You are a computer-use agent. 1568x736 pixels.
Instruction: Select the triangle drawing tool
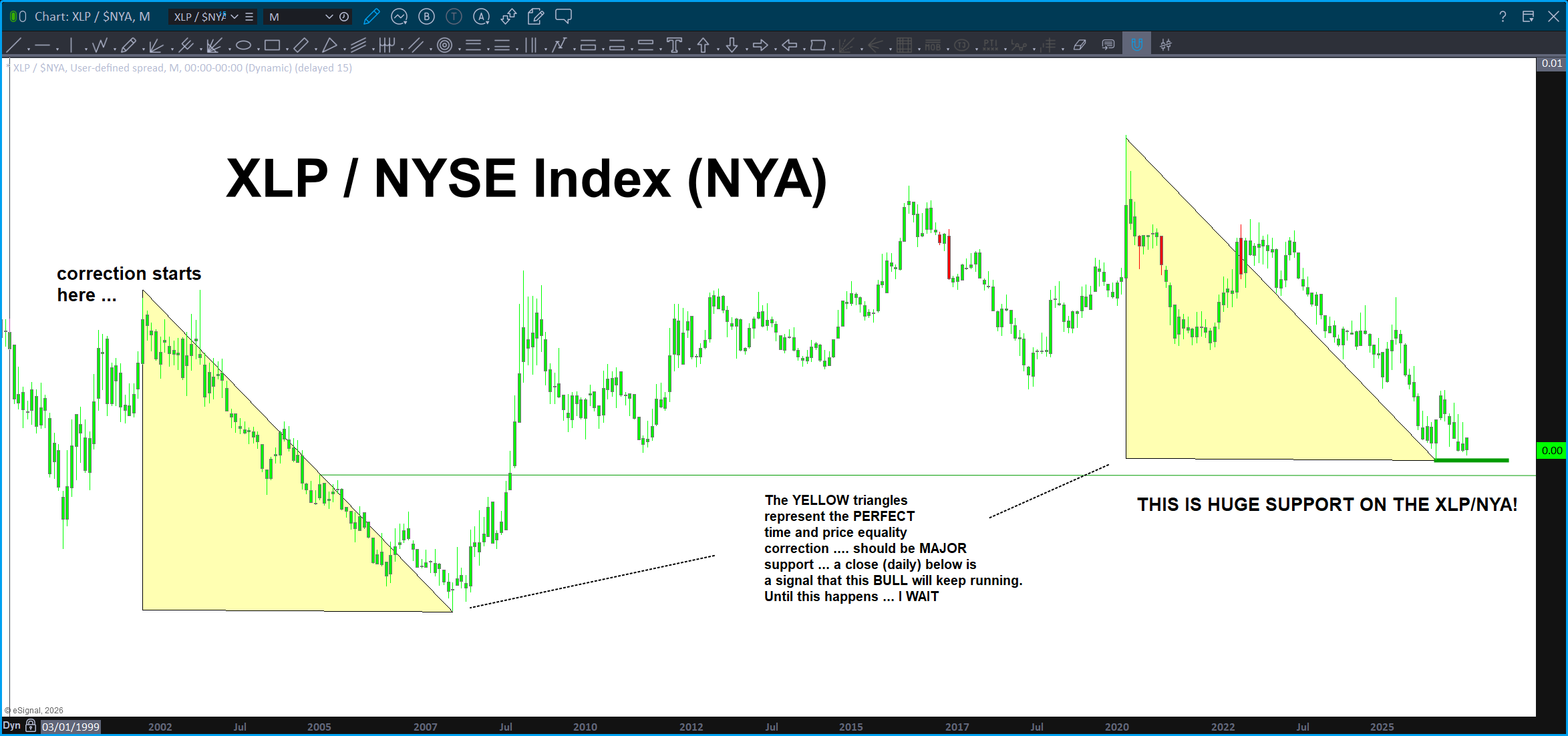pyautogui.click(x=329, y=45)
